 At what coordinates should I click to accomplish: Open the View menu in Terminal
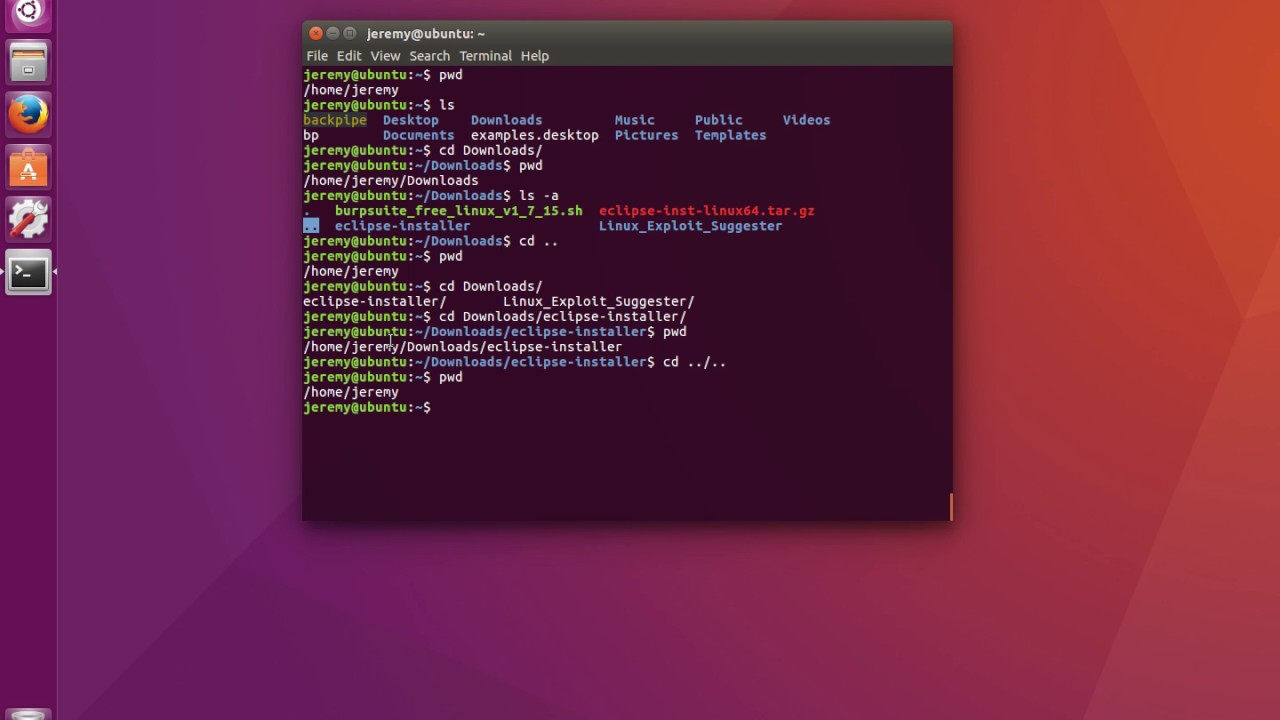385,56
